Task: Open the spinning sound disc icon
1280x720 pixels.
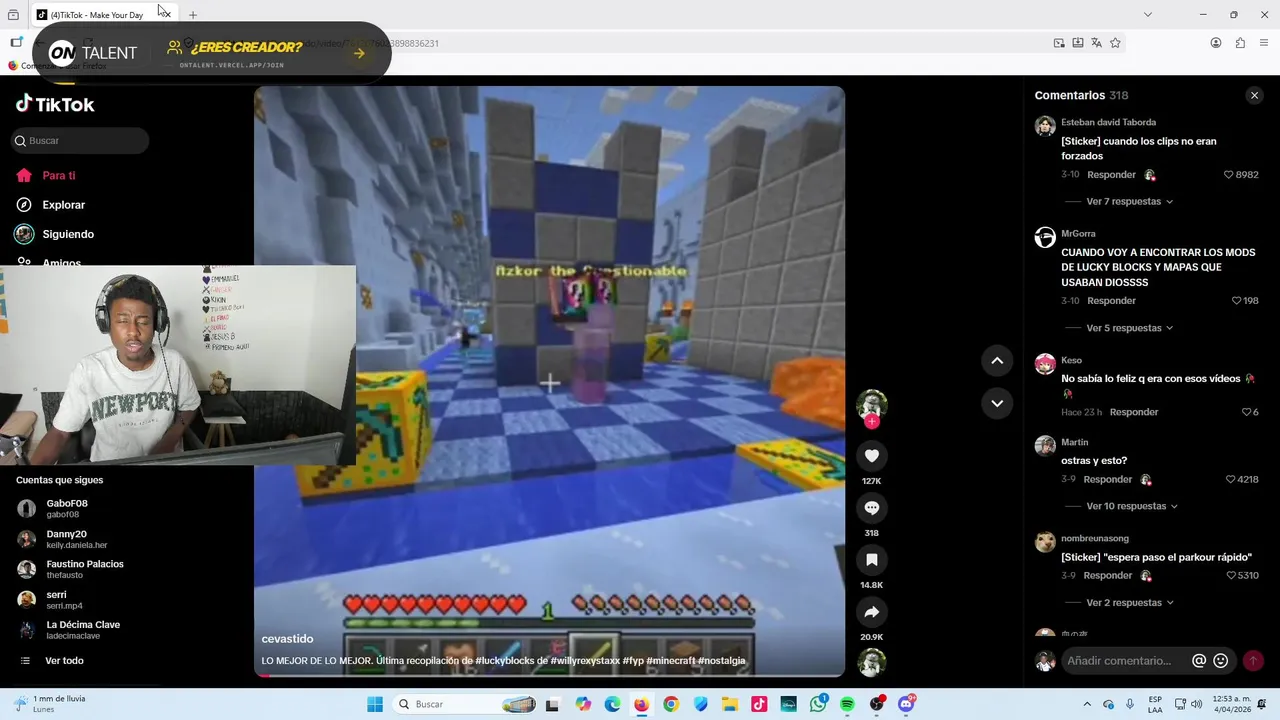Action: 872,662
